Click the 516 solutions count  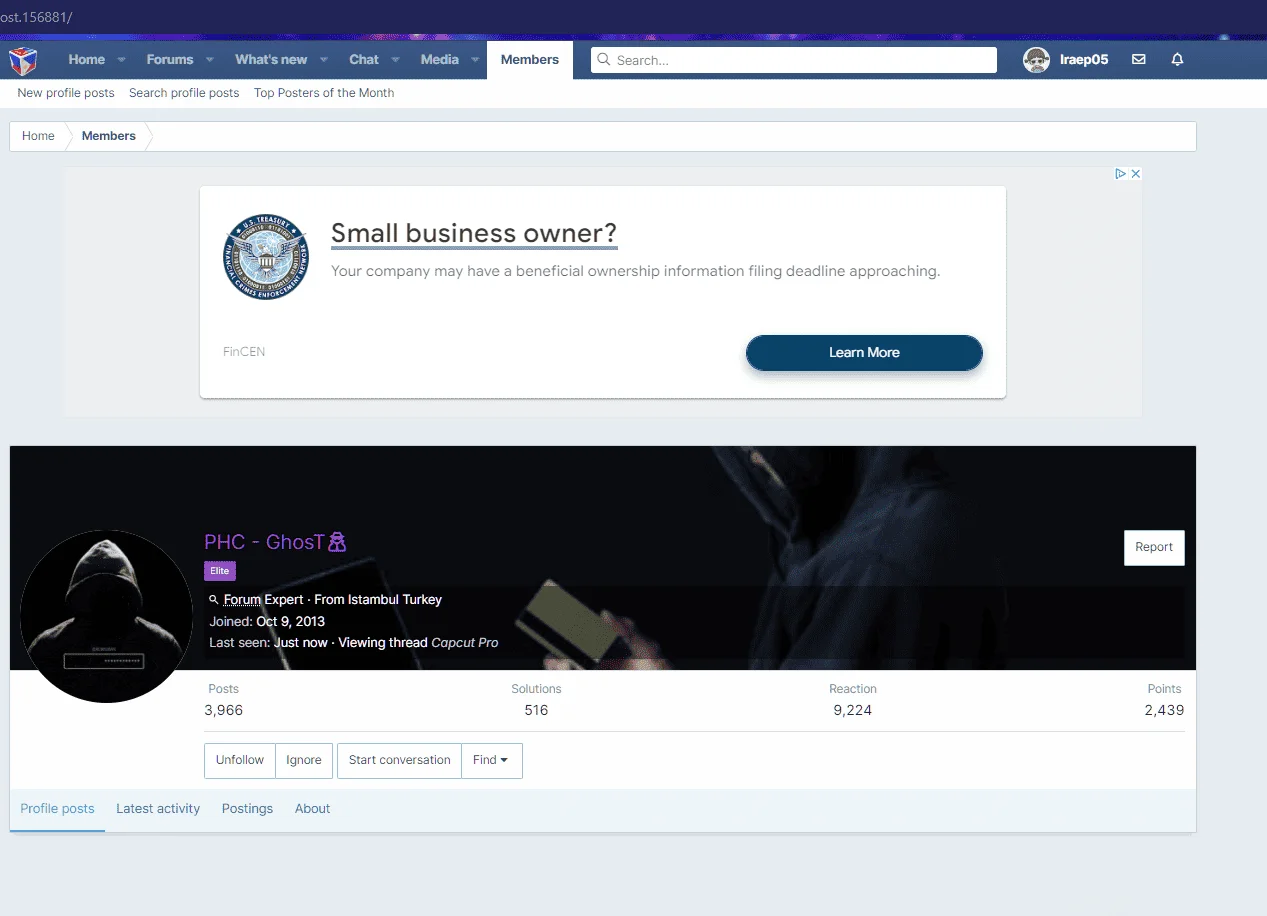click(536, 711)
